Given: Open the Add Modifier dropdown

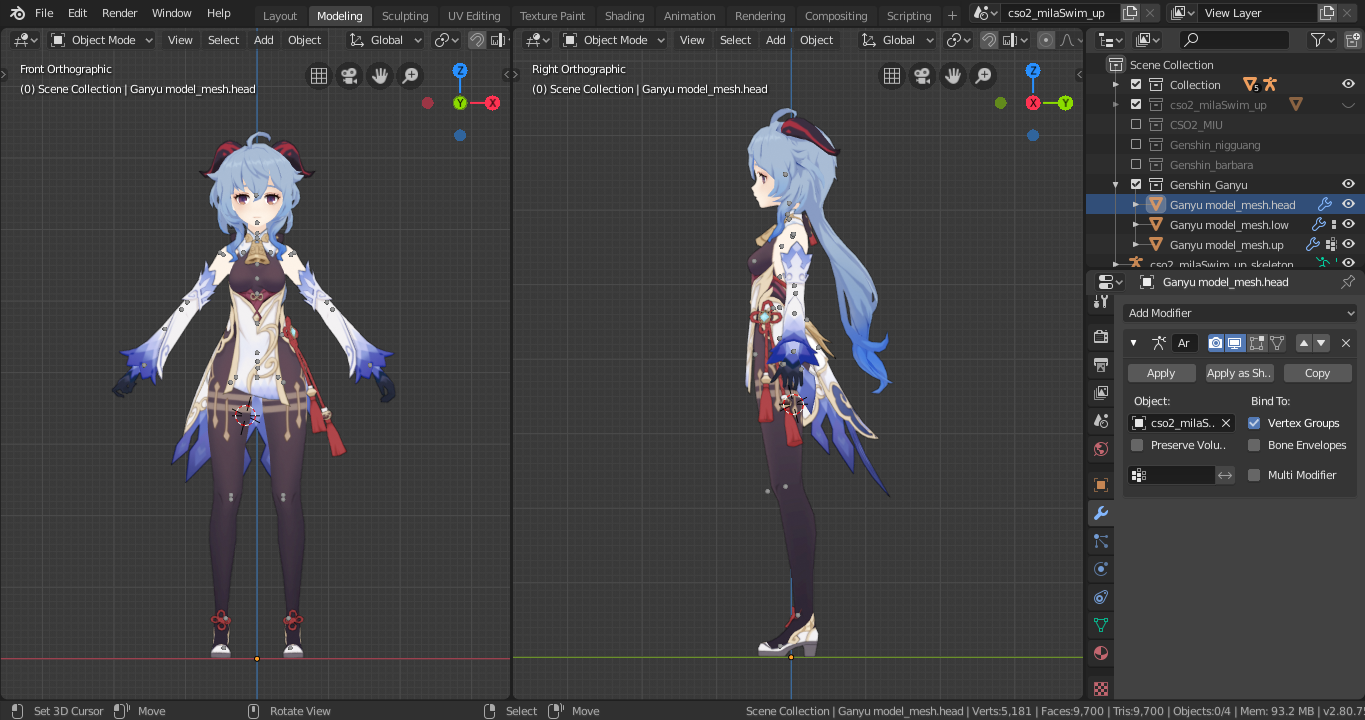Looking at the screenshot, I should click(x=1238, y=313).
